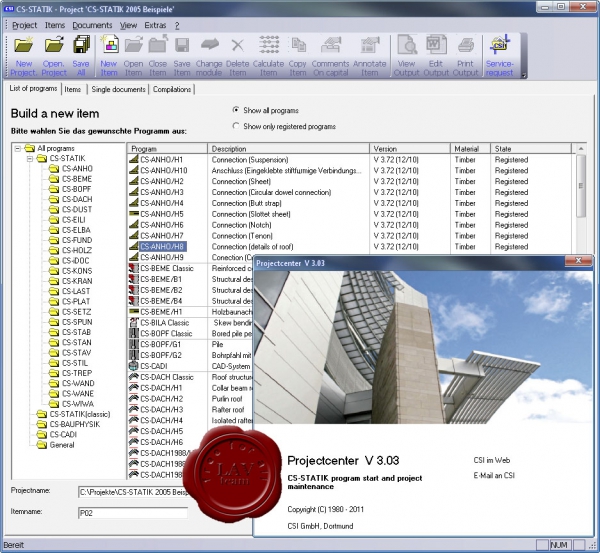Click the Change module arrow icon
This screenshot has width=600, height=553.
click(x=209, y=44)
